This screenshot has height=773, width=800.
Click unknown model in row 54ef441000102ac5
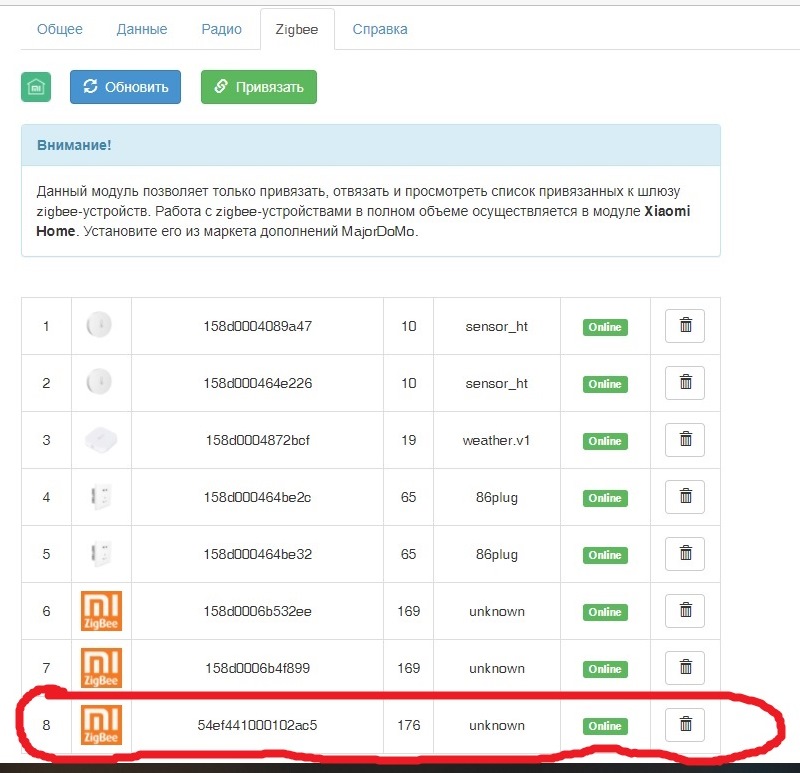tap(496, 726)
